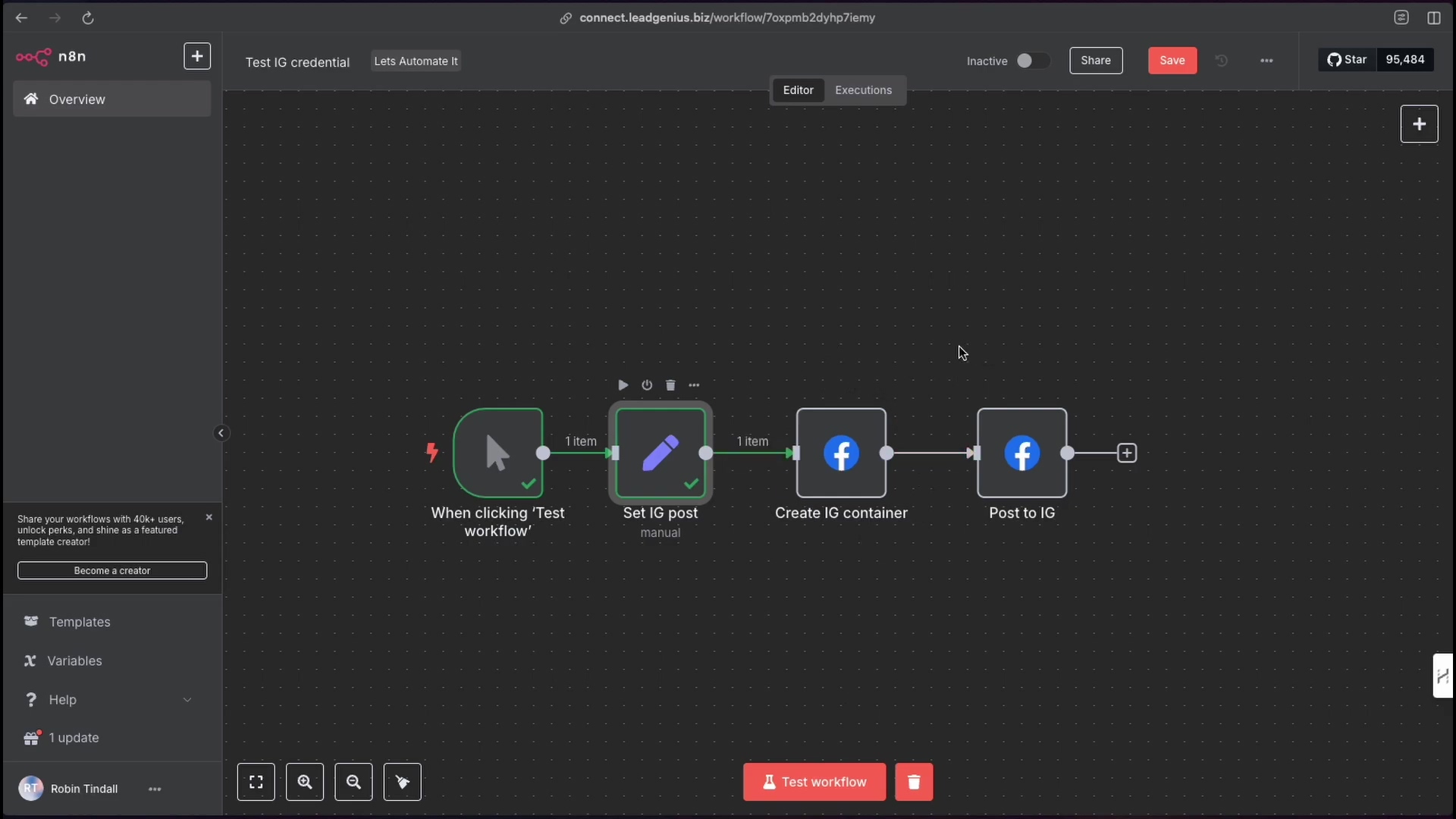Click the Post to IG label

pos(1022,513)
